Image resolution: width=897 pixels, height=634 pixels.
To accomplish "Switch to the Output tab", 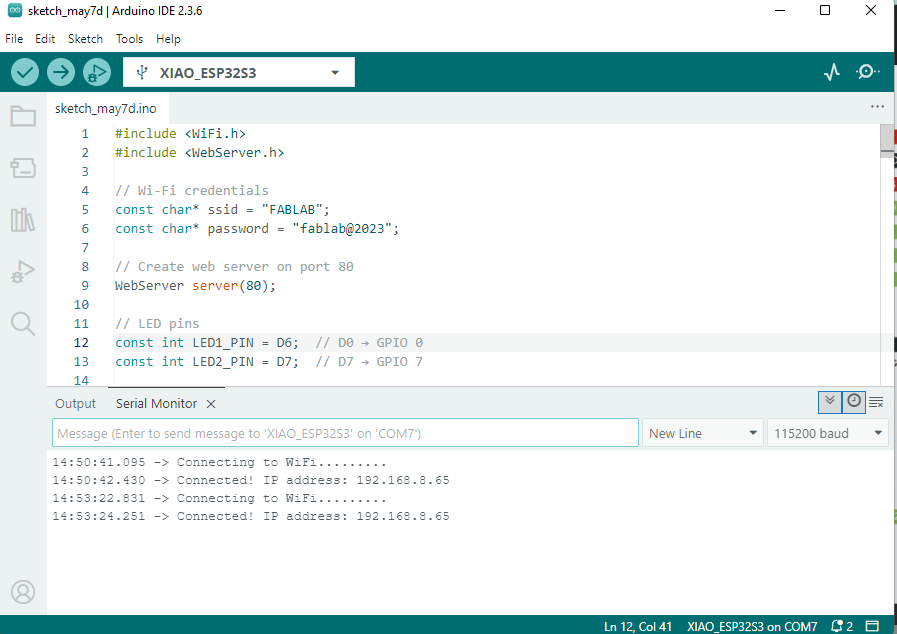I will [x=76, y=403].
